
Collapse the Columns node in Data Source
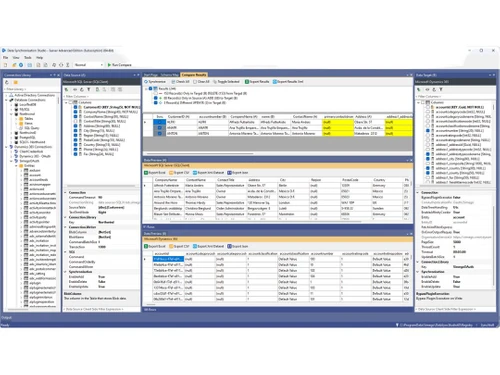point(66,103)
